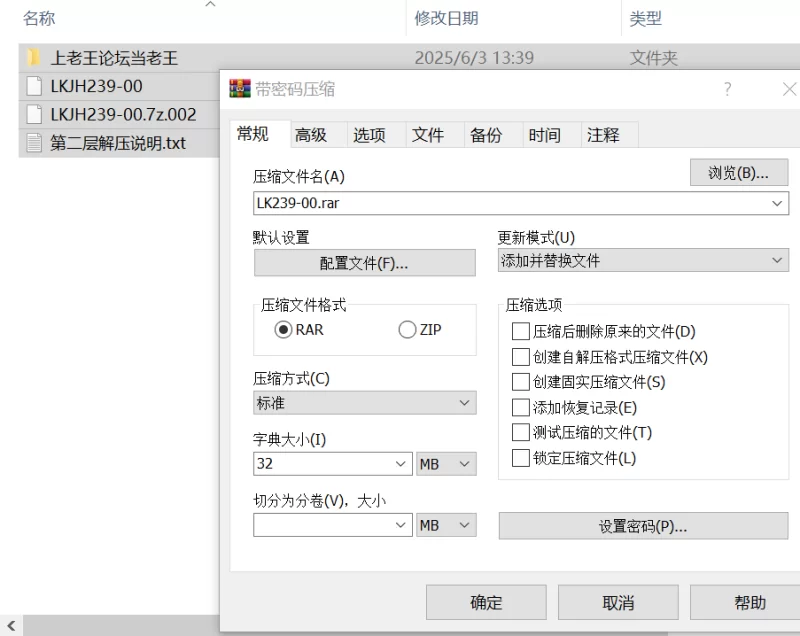The height and width of the screenshot is (636, 800).
Task: Click the left scroll arrow in Explorer
Action: click(11, 626)
